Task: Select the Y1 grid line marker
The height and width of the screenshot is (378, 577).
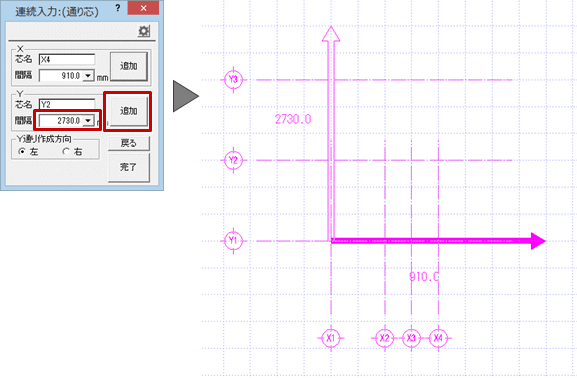Action: click(233, 241)
